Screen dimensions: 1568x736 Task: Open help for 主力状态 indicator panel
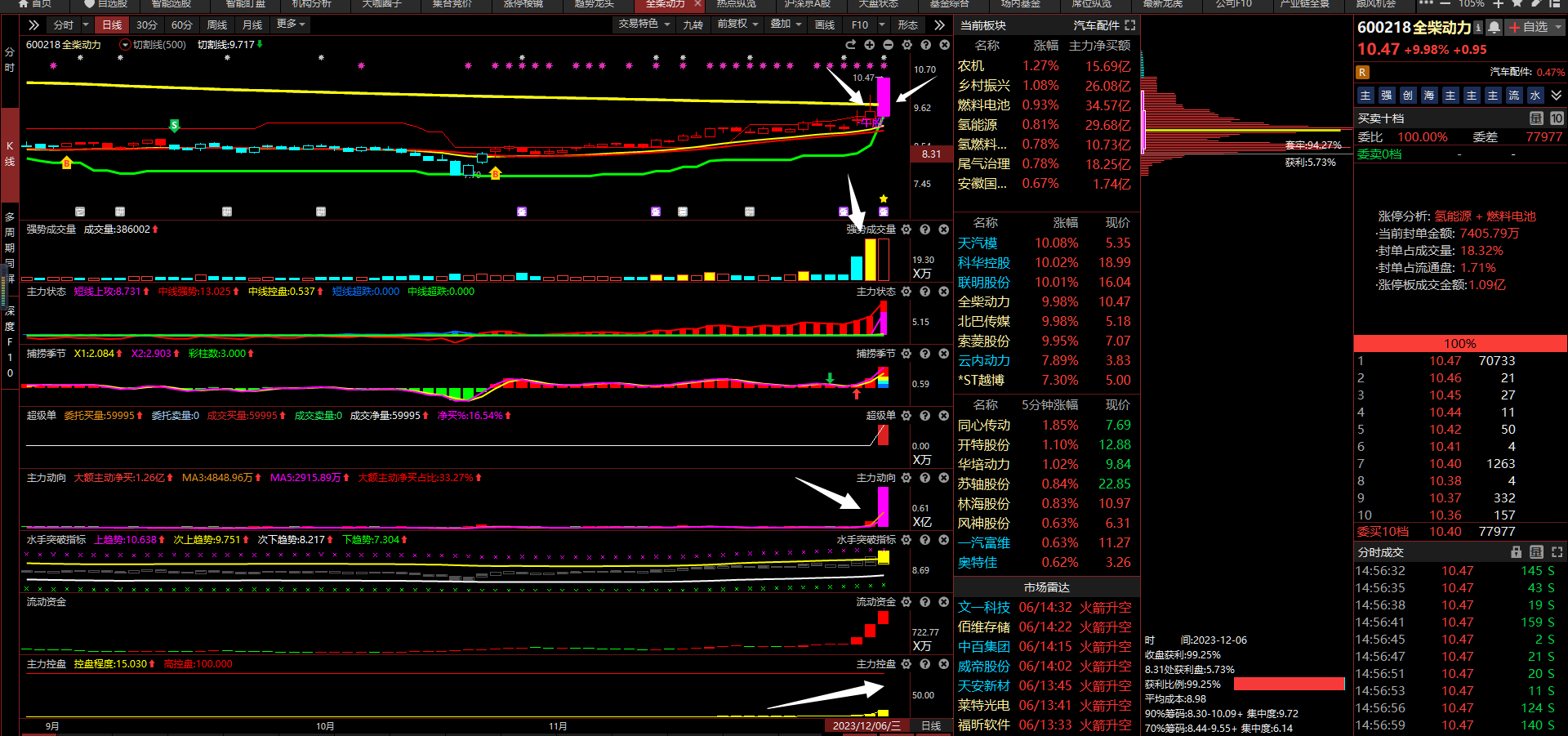925,292
